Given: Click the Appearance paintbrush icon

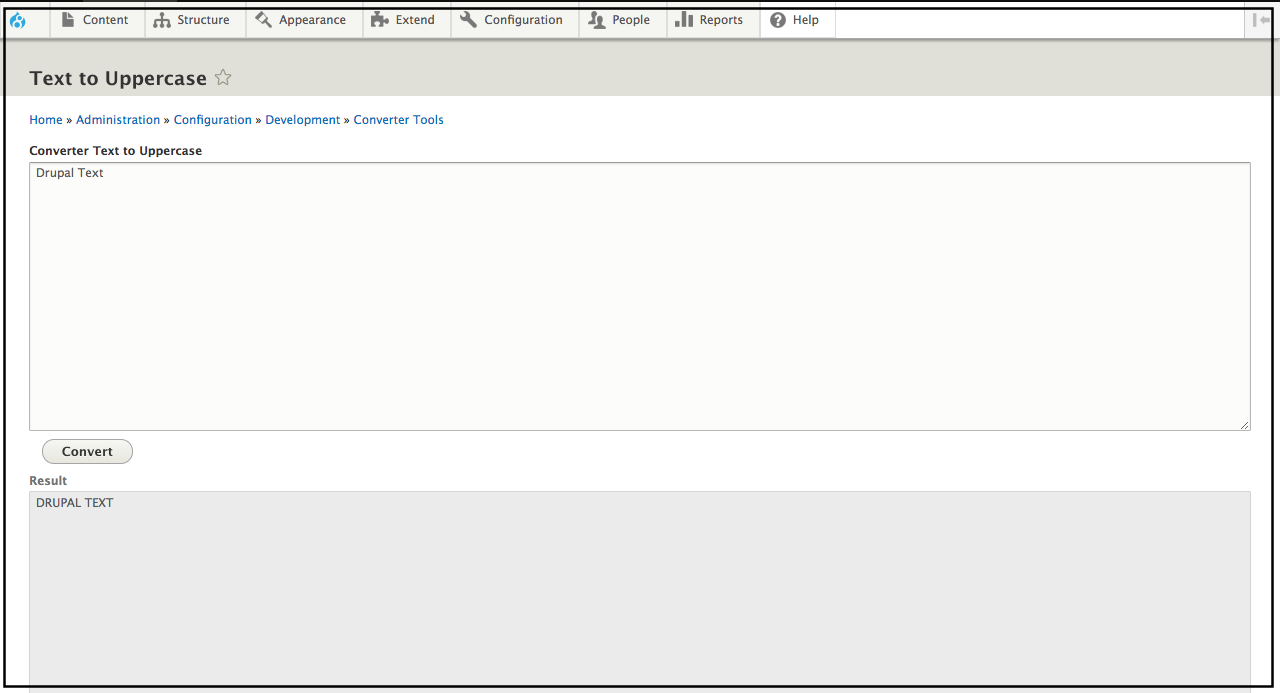Looking at the screenshot, I should (x=263, y=19).
